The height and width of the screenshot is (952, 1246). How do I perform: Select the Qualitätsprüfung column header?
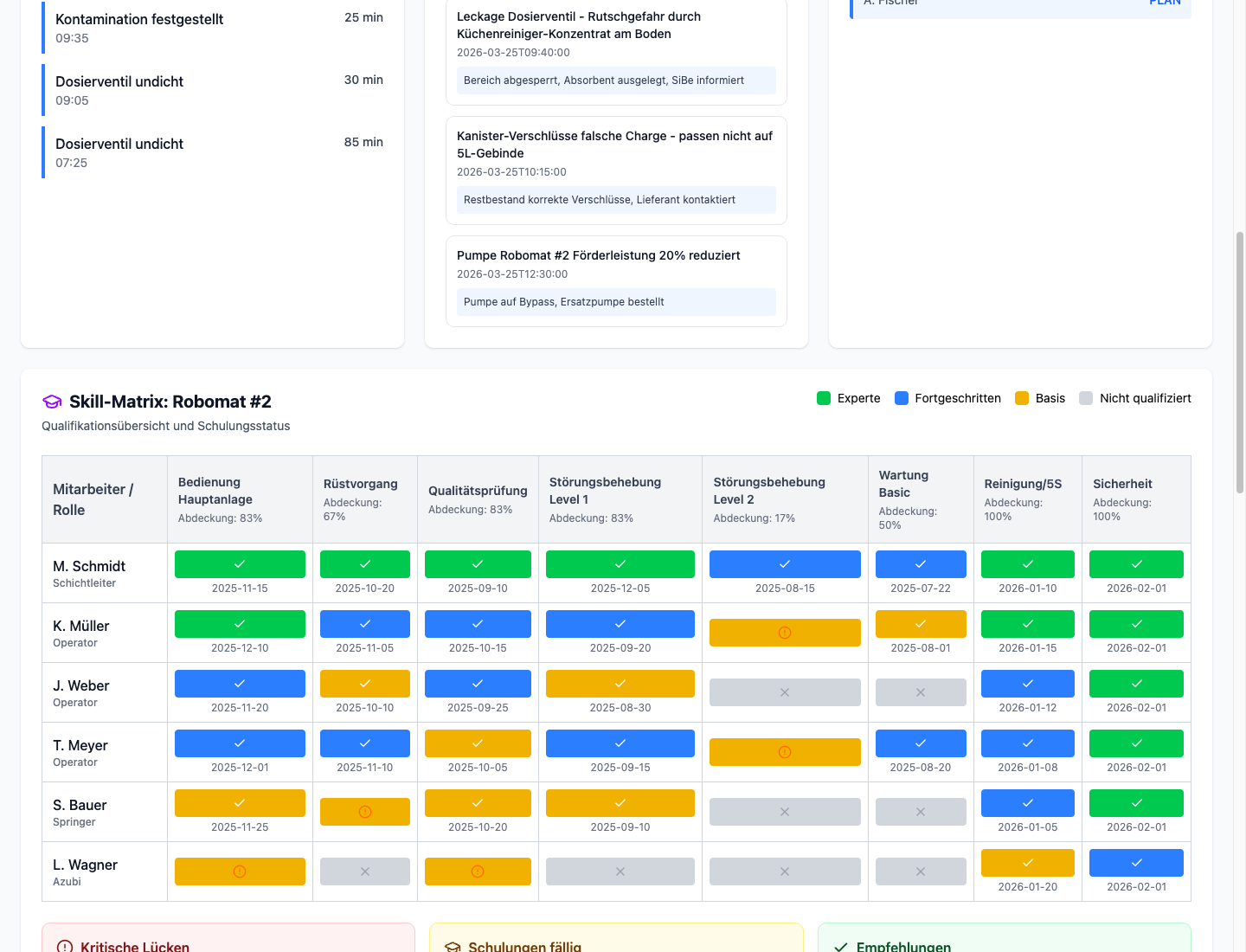click(478, 499)
